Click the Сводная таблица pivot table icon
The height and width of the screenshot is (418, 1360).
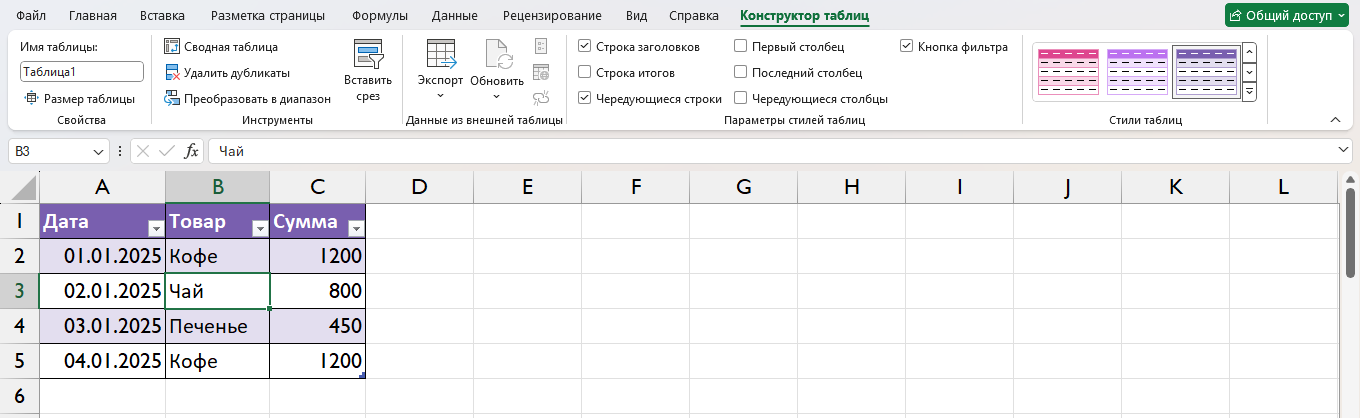click(171, 46)
